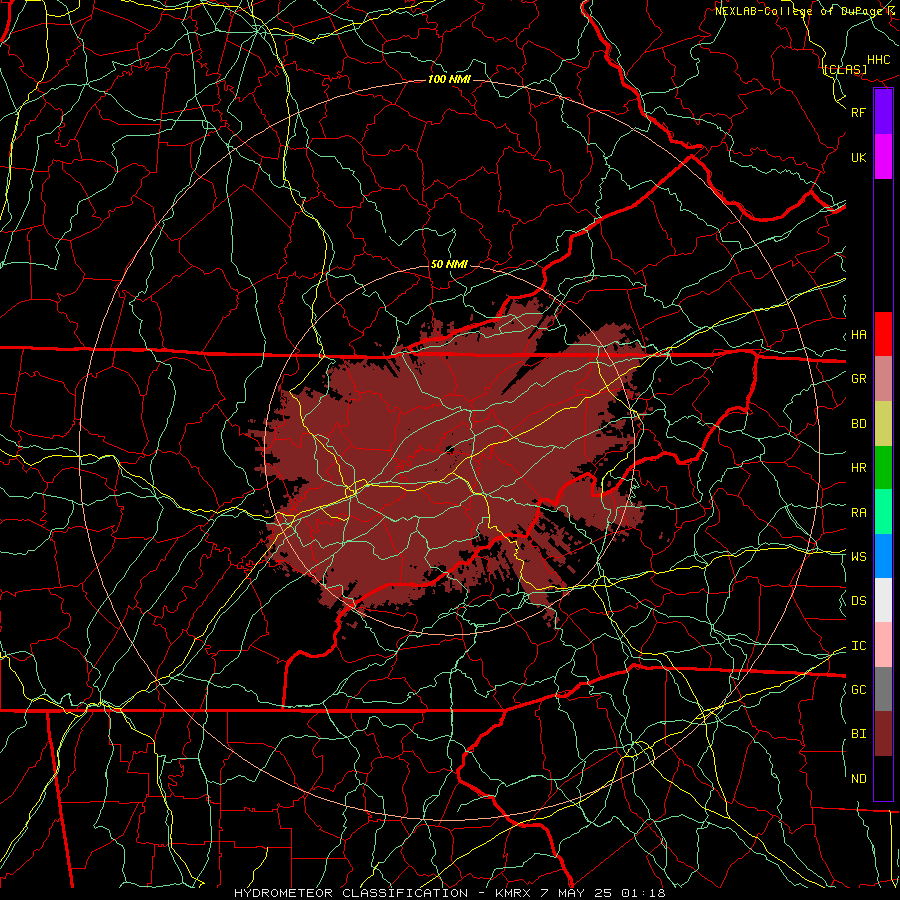Click the [CLAS] label above the legend
900x900 pixels.
[x=845, y=69]
